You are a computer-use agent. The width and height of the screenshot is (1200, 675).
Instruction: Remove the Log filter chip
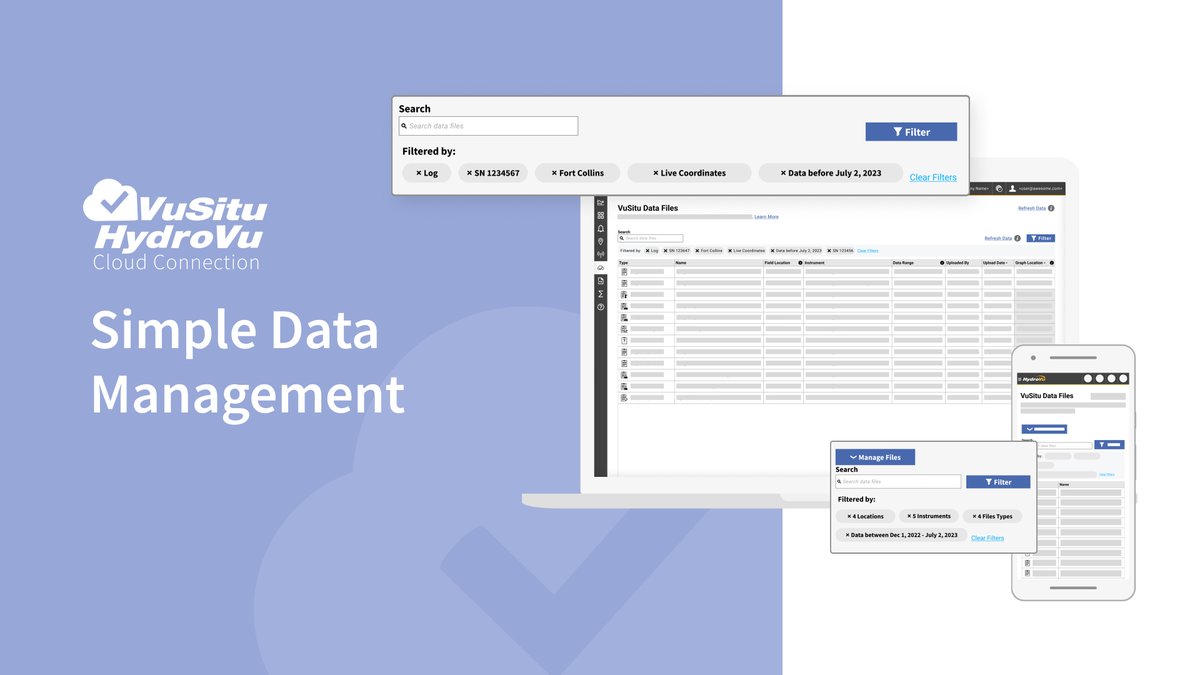pos(419,172)
